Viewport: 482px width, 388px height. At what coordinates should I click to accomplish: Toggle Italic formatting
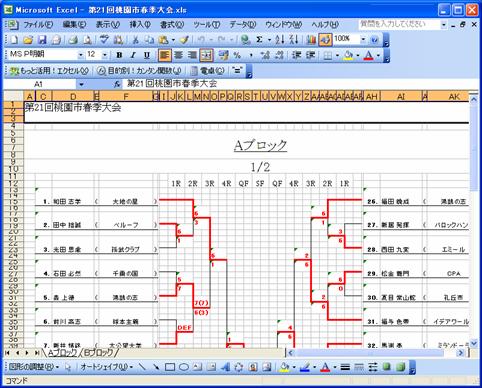(x=133, y=55)
